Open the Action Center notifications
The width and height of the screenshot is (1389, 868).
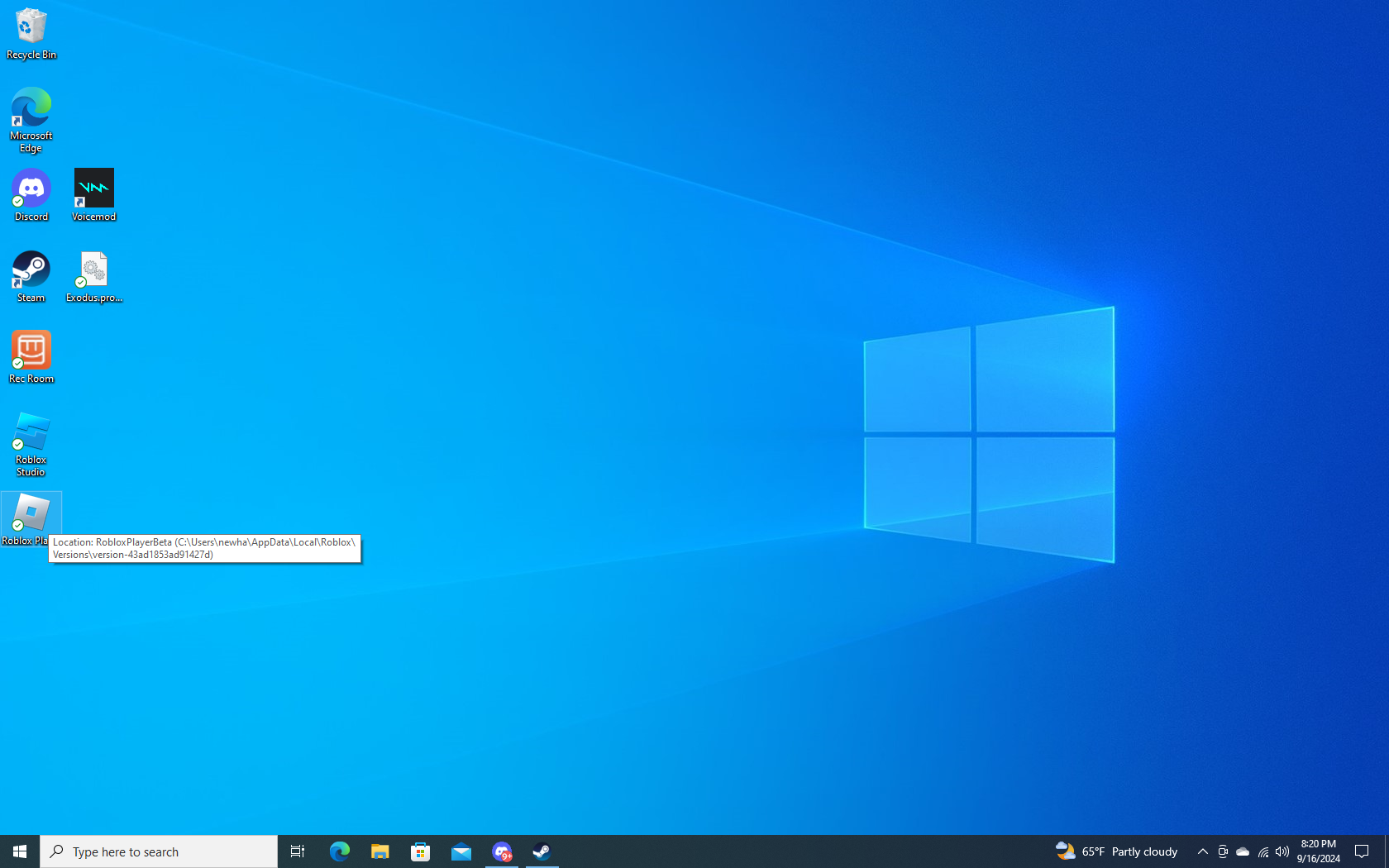(1363, 851)
